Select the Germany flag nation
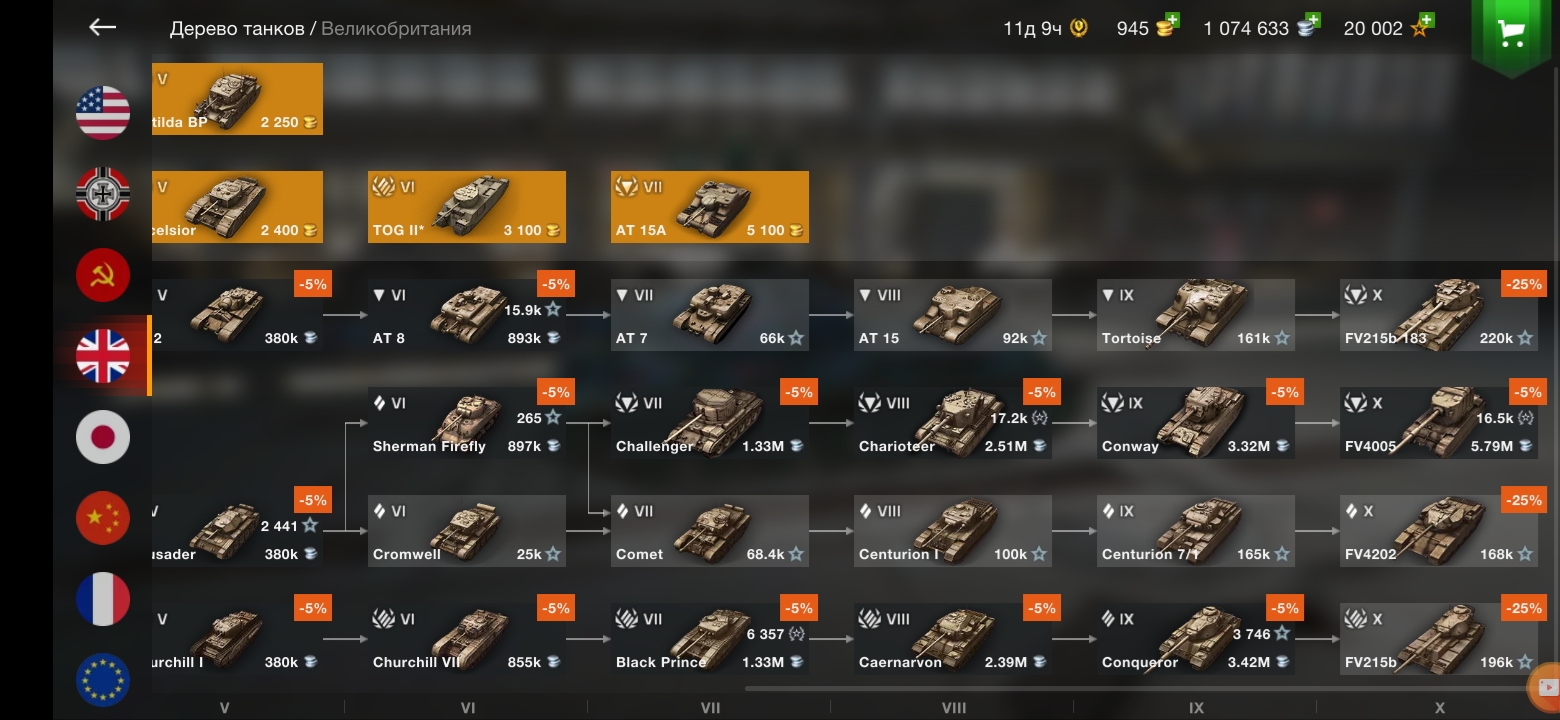The width and height of the screenshot is (1560, 720). [103, 194]
